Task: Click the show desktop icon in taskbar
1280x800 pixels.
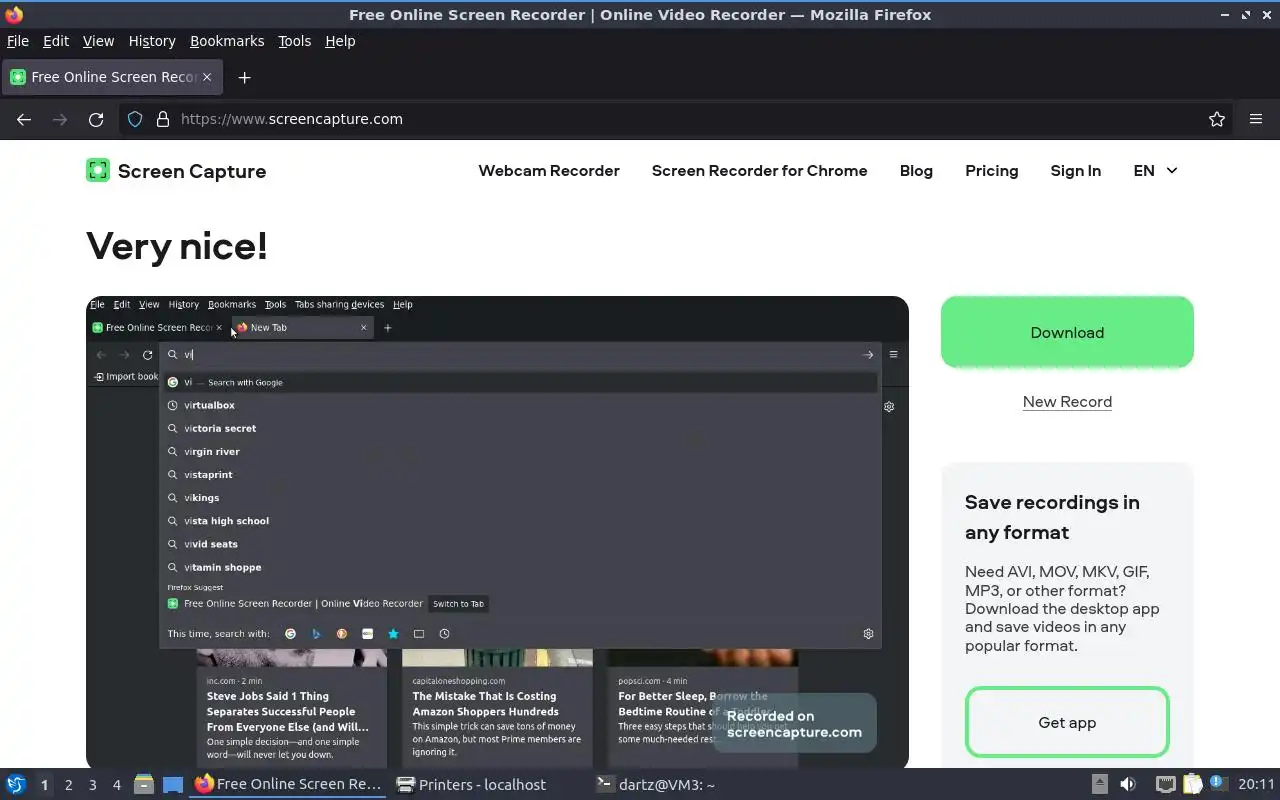Action: (x=172, y=785)
